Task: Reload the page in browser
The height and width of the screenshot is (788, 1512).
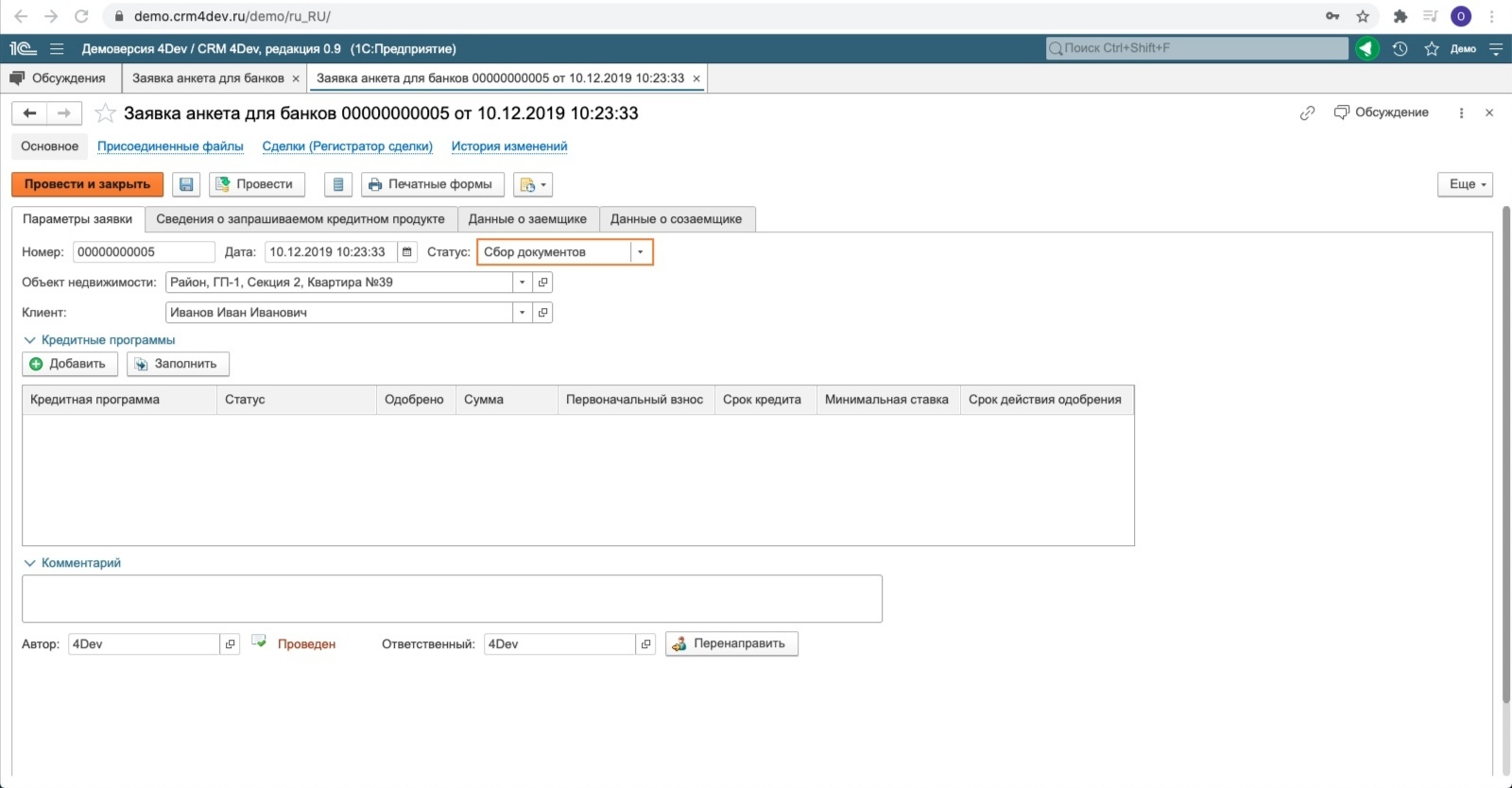Action: 81,16
